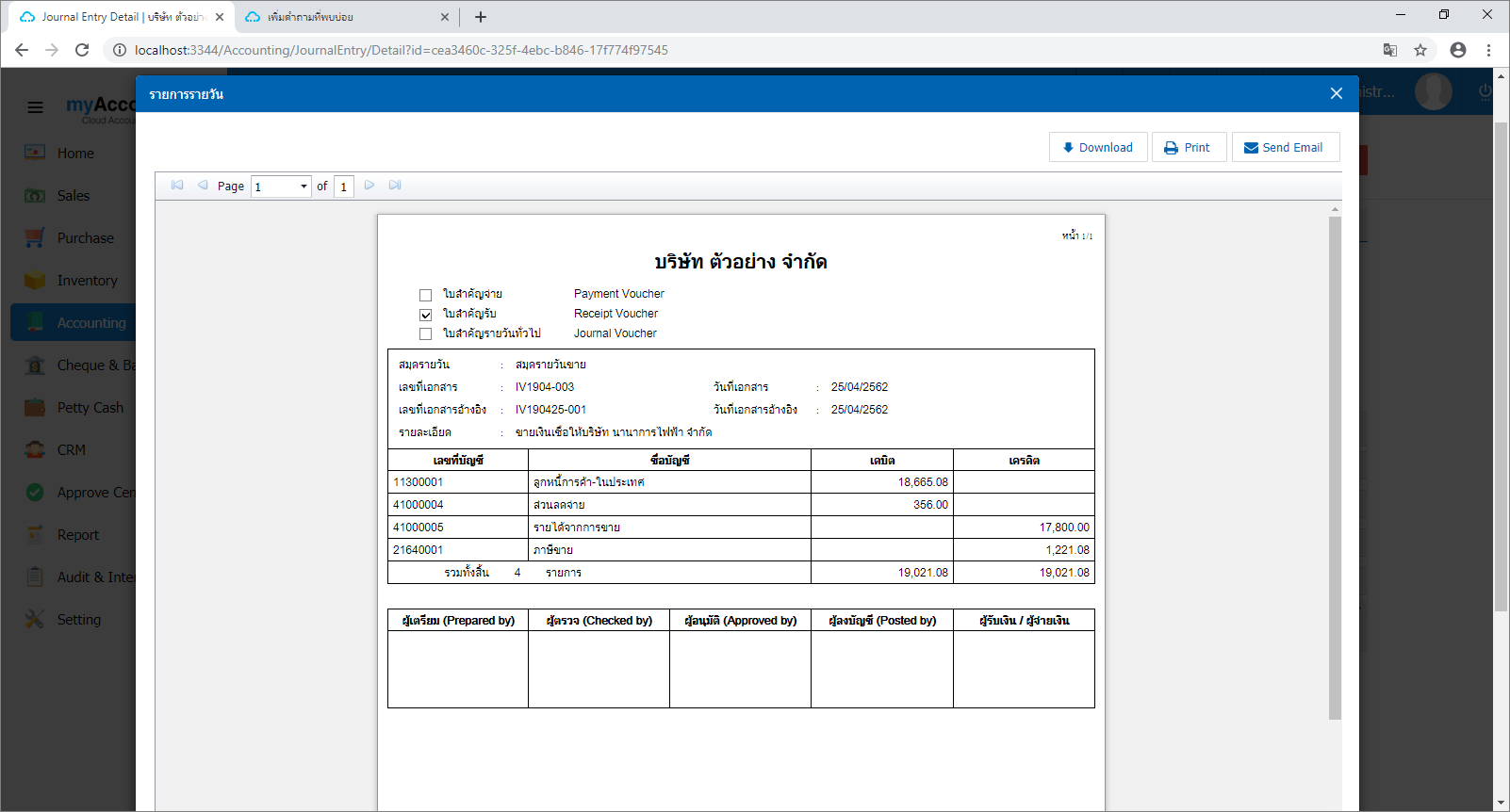Click the browser back arrow
Viewport: 1510px width, 812px height.
22,50
